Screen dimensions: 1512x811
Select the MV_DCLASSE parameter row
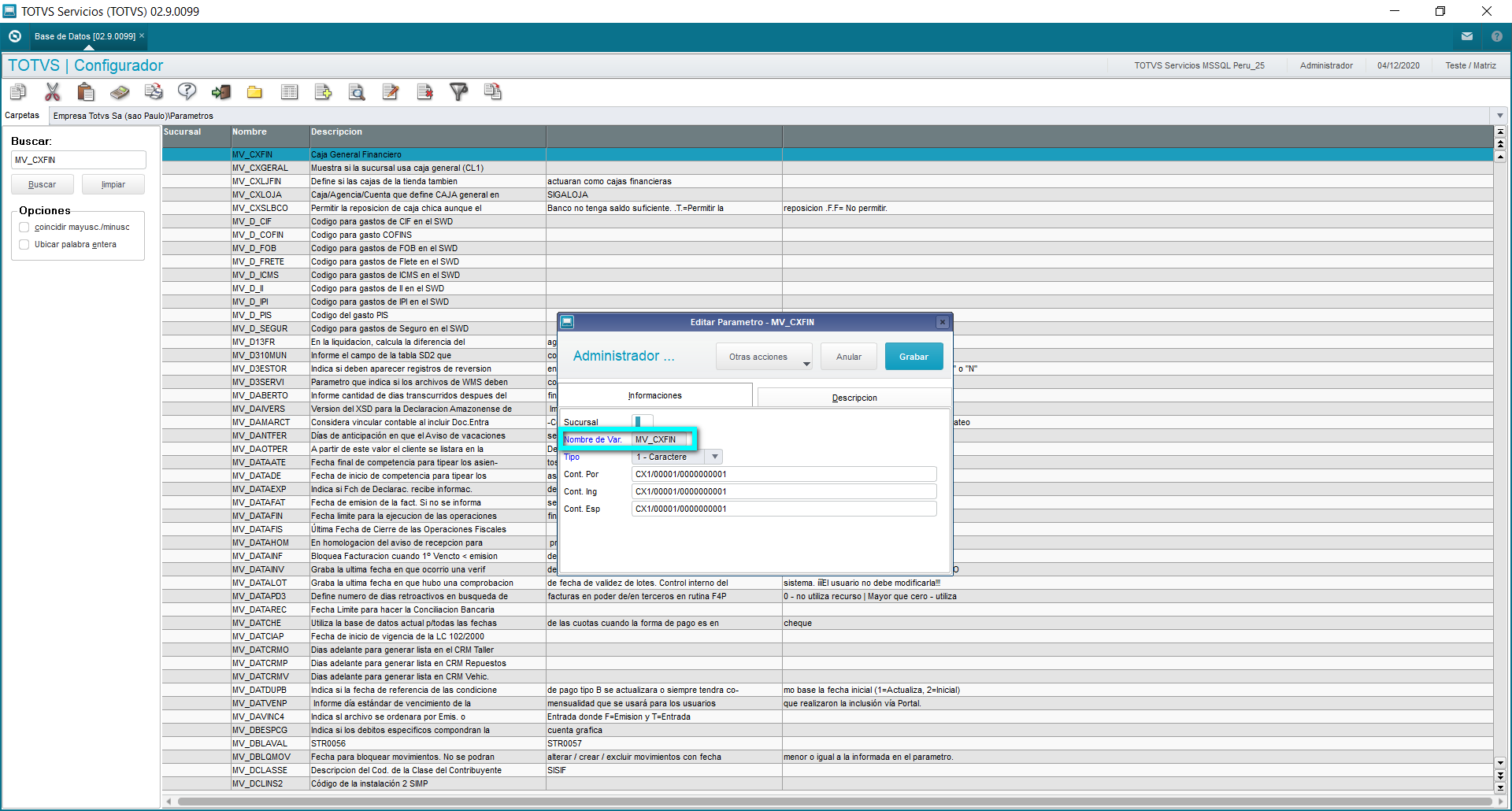coord(828,770)
